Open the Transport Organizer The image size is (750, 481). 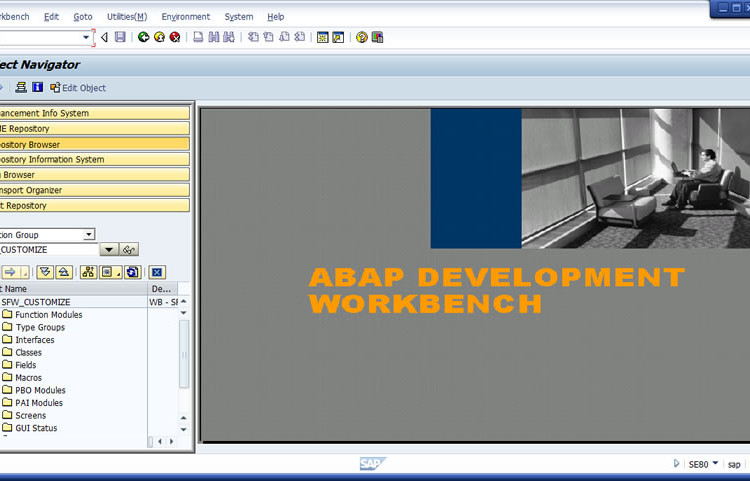(x=95, y=190)
